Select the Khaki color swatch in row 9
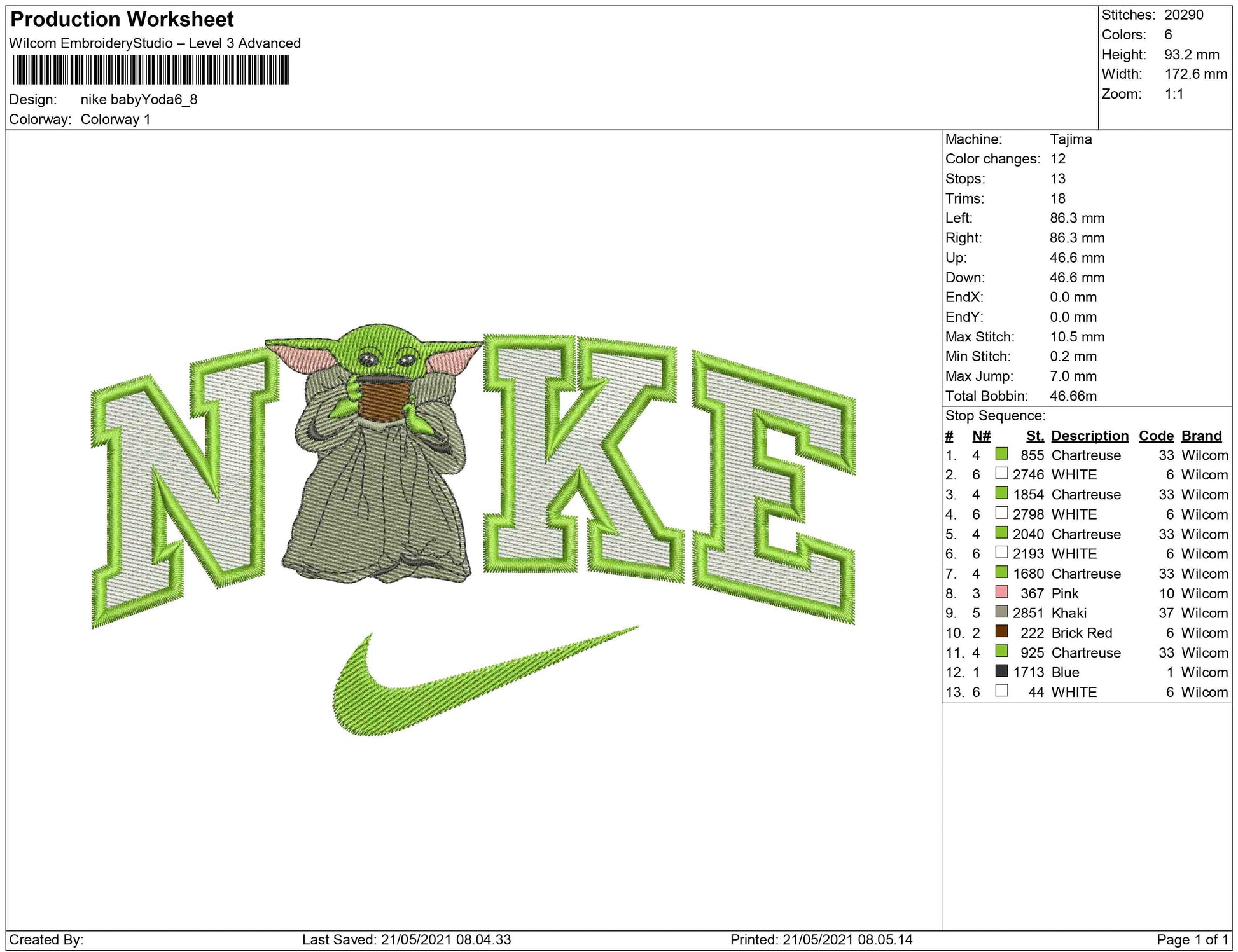 point(1001,612)
